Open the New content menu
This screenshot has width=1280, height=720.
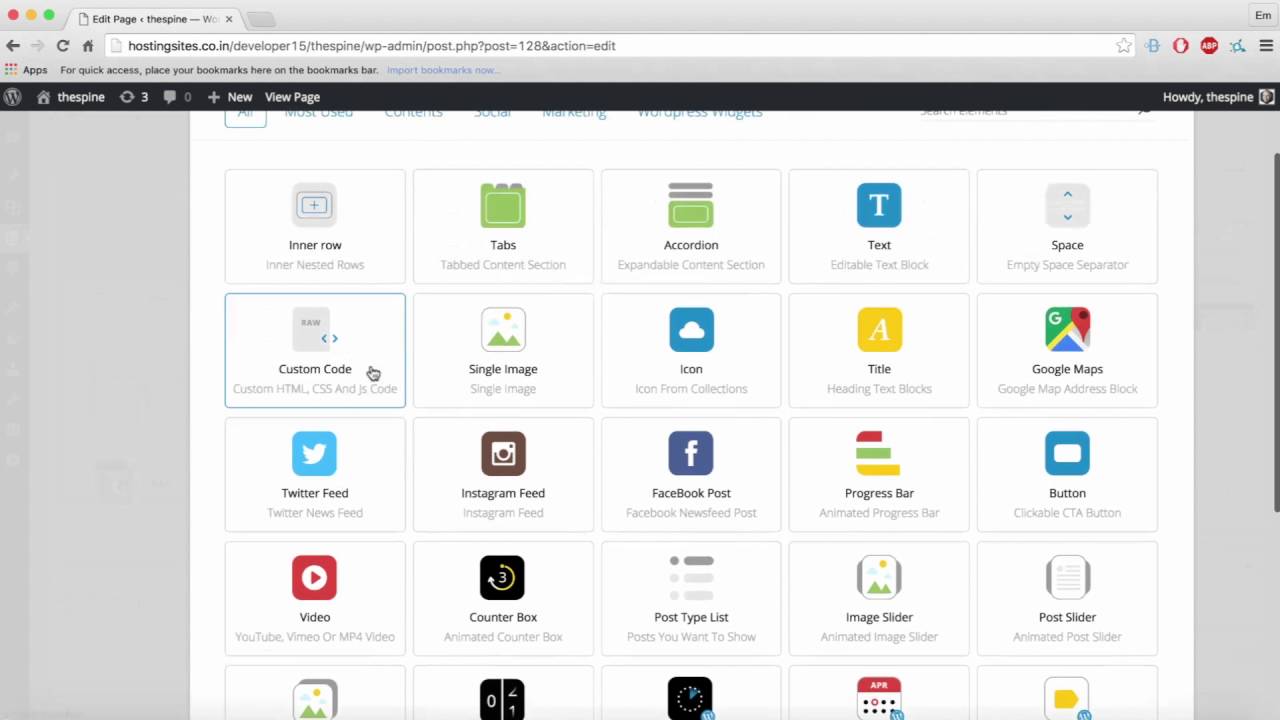pos(230,97)
